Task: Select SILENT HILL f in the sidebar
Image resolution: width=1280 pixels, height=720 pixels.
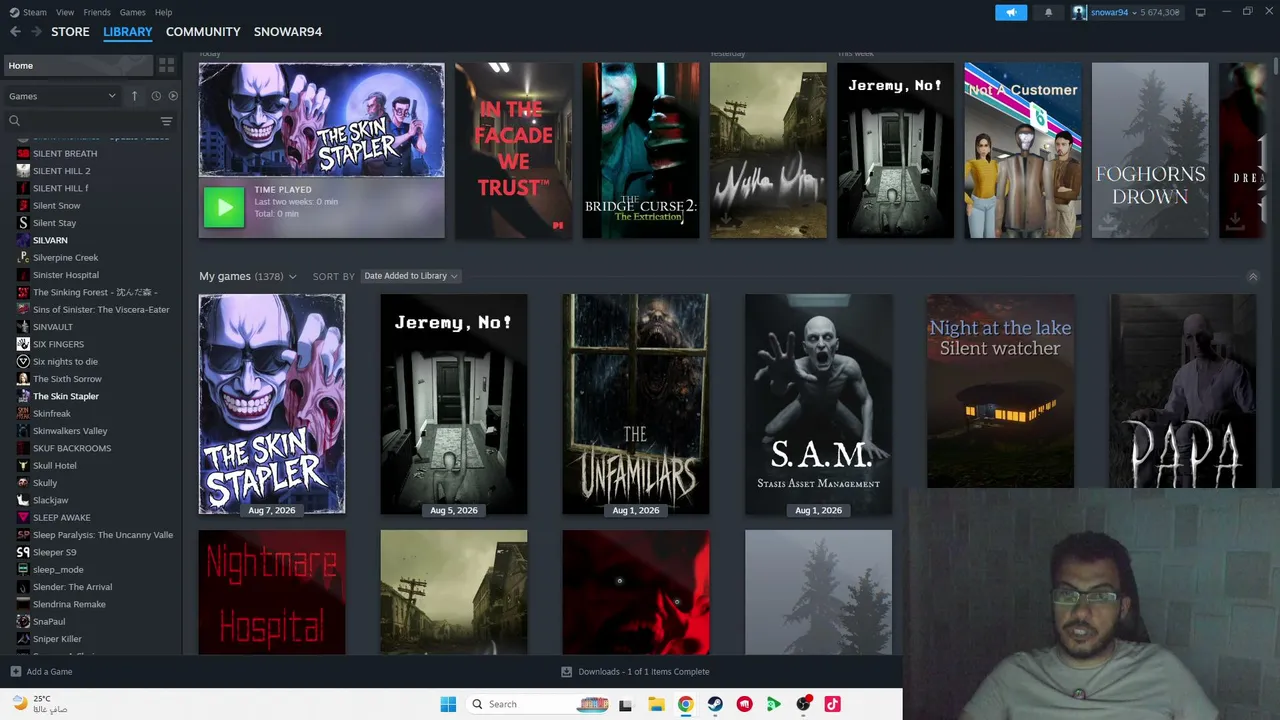Action: pyautogui.click(x=60, y=188)
